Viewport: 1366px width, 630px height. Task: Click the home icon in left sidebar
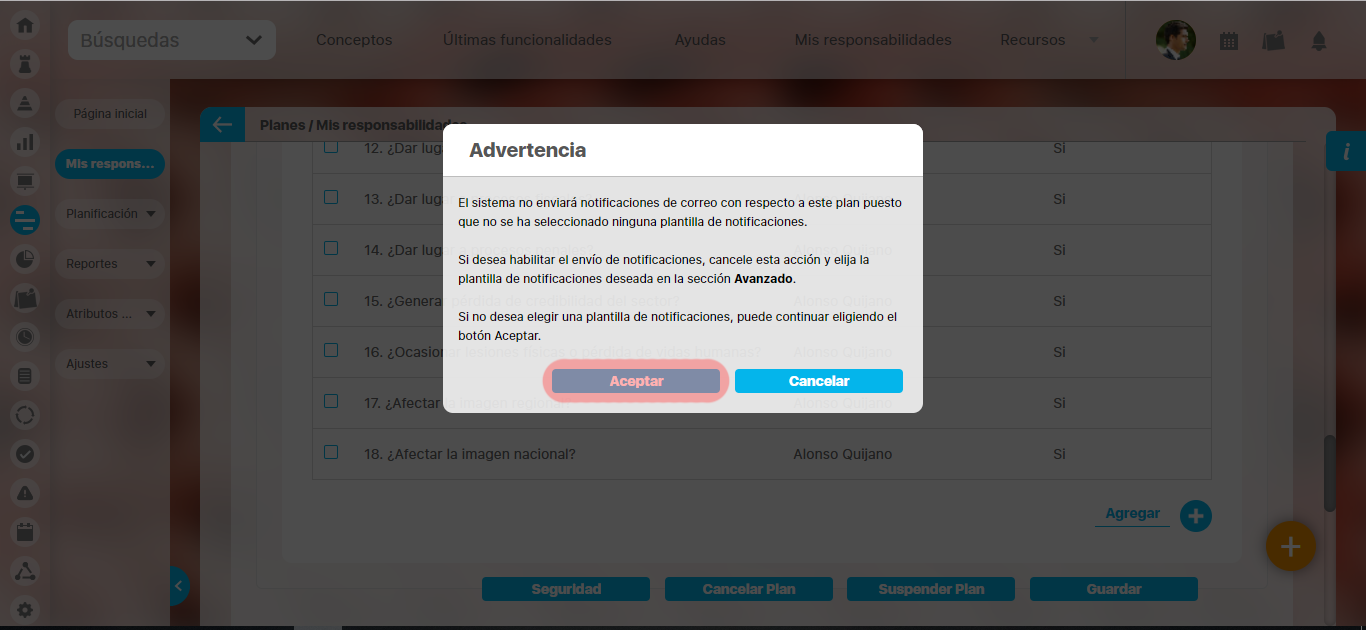coord(25,25)
